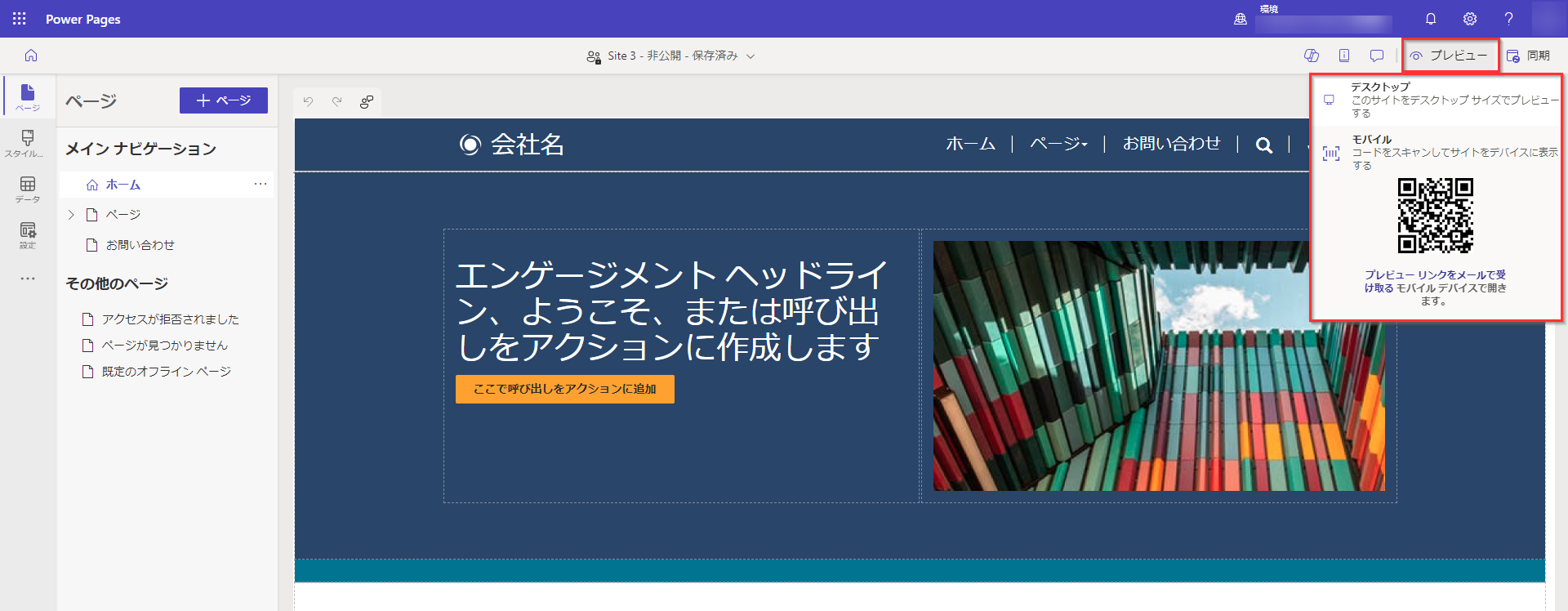
Task: Click ホーム in site header menu
Action: click(x=970, y=144)
